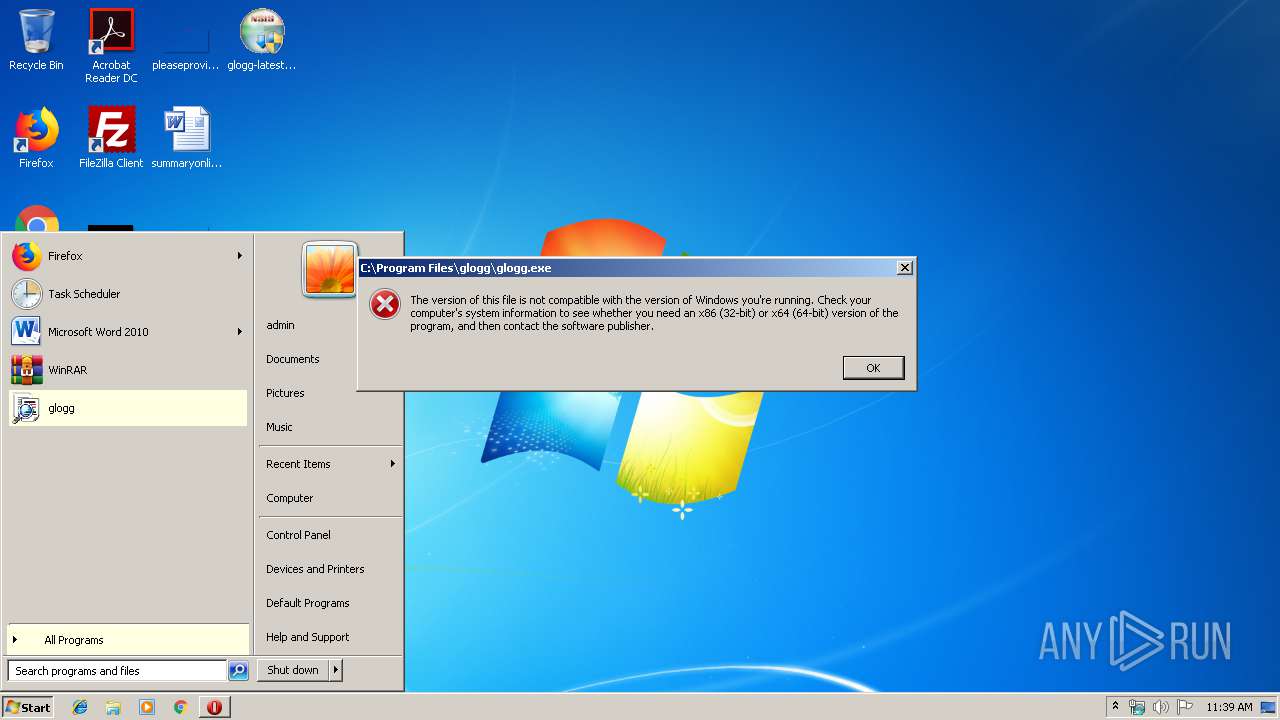Screen dimensions: 1280x720
Task: Open Music from Start menu
Action: [x=279, y=427]
